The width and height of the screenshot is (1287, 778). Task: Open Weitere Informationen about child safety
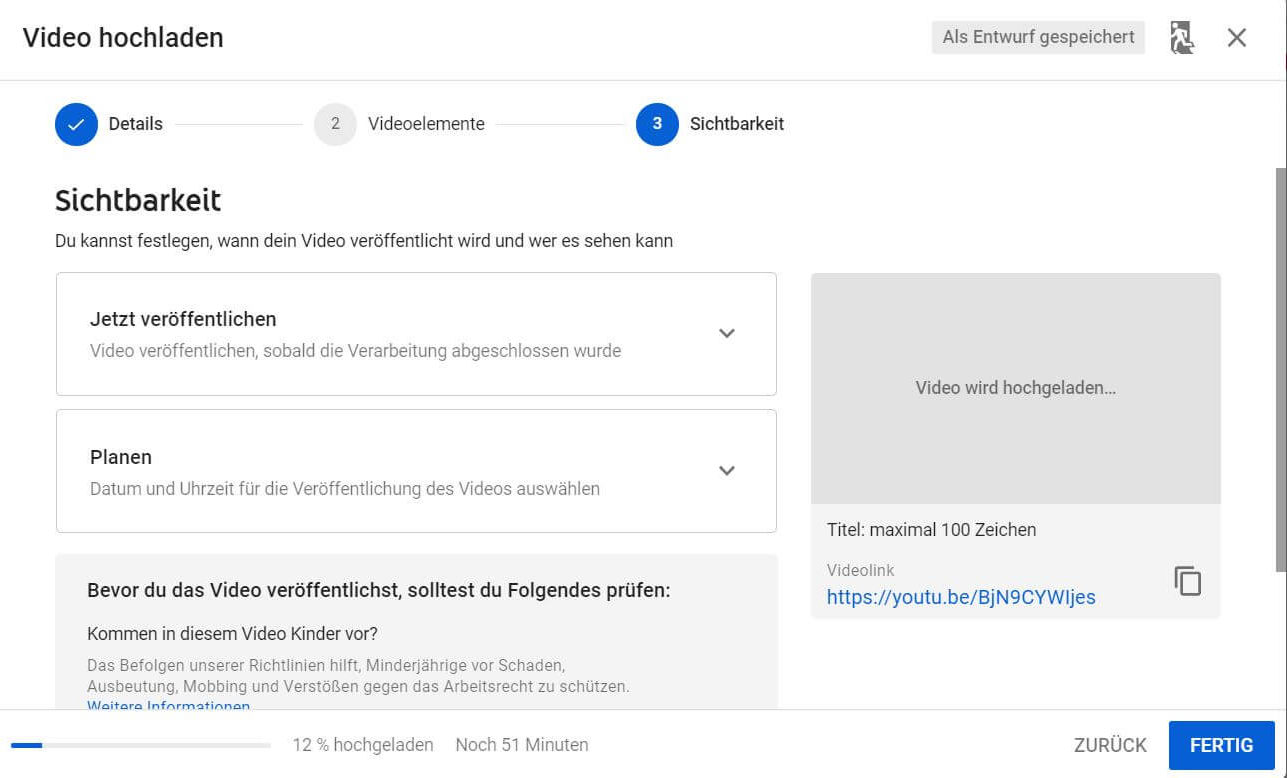[x=168, y=706]
